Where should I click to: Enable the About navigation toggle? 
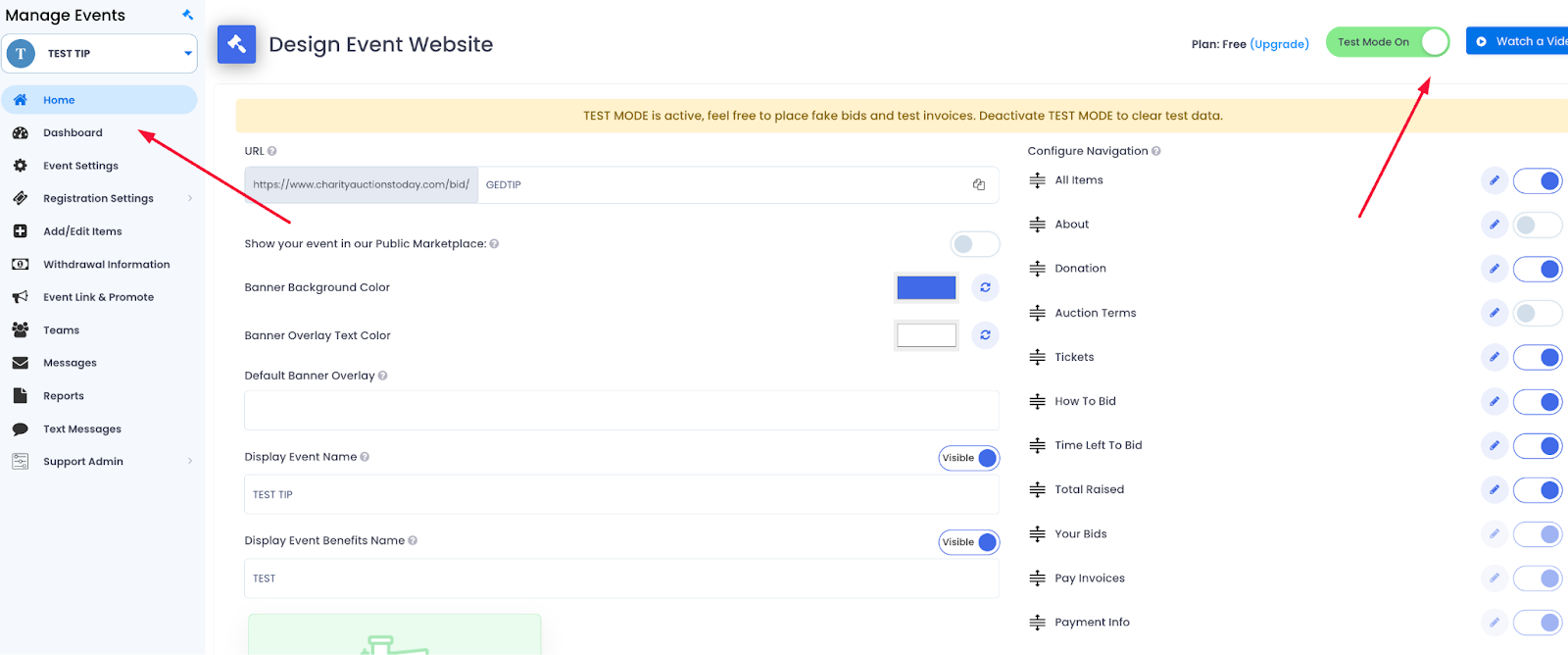coord(1538,225)
